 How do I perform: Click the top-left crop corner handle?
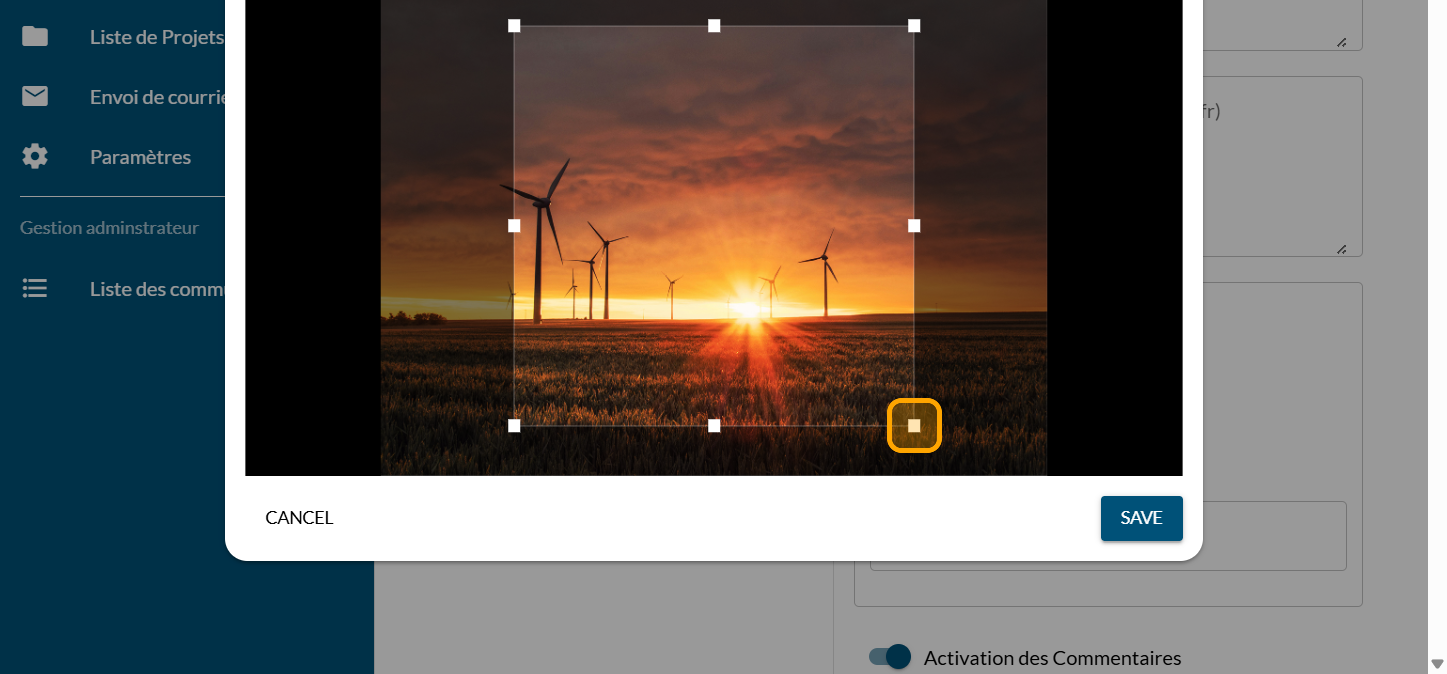coord(514,26)
